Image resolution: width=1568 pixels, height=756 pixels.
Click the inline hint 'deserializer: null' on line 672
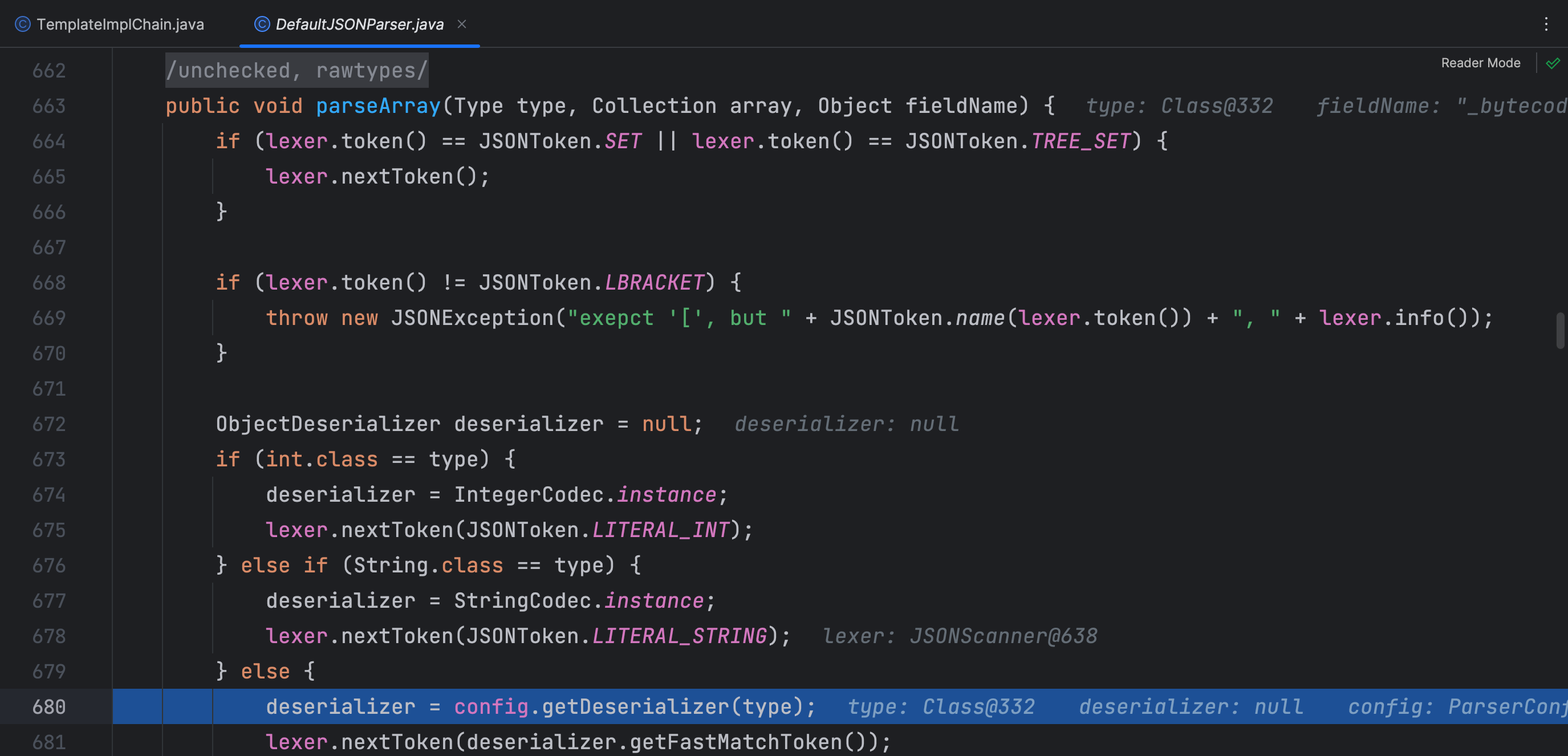847,424
